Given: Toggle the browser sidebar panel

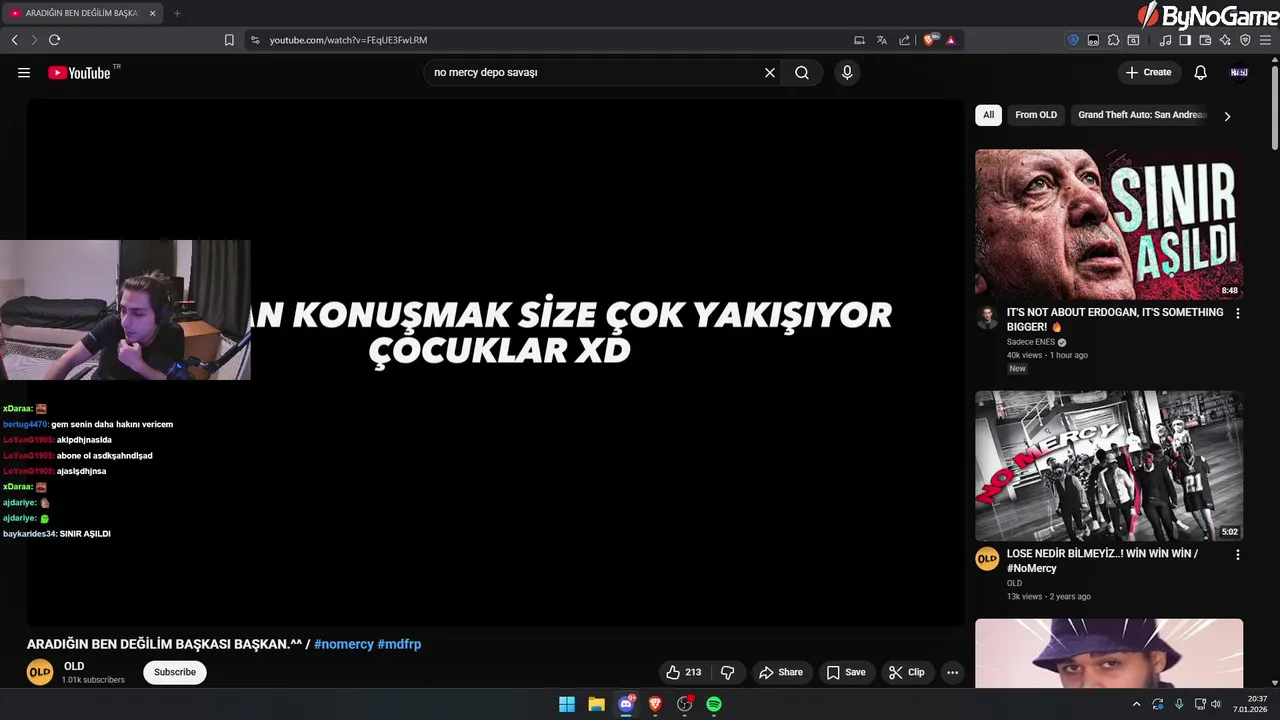Looking at the screenshot, I should (1185, 40).
